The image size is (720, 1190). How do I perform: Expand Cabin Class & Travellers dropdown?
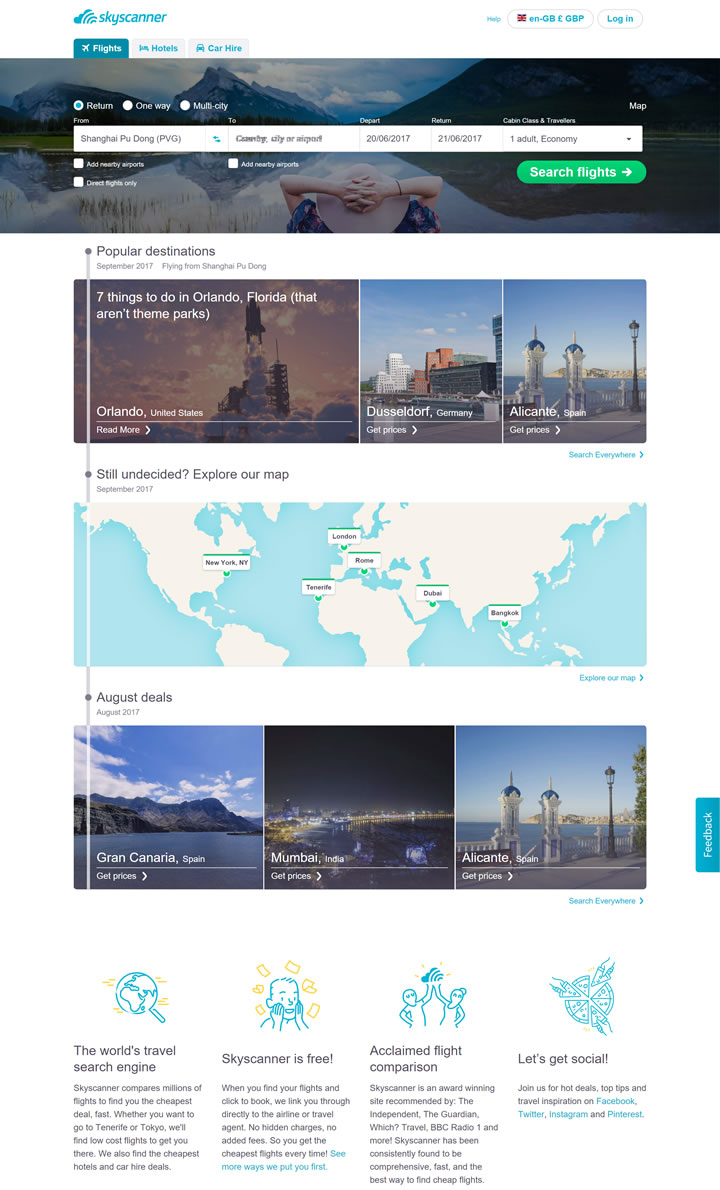[x=572, y=139]
